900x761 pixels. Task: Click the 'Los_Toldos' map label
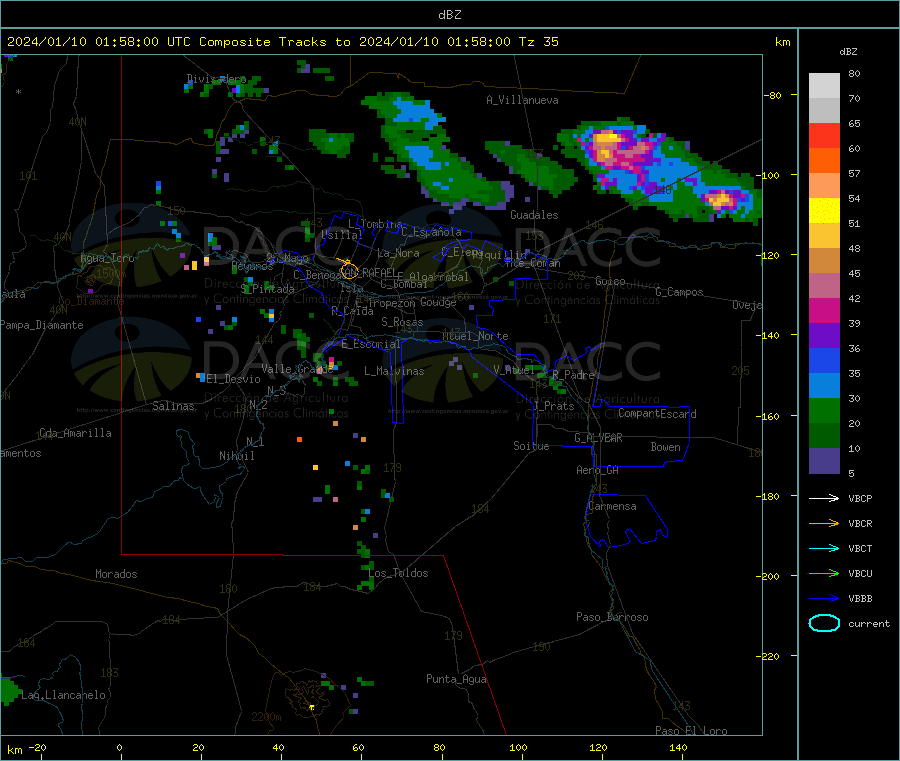pos(398,573)
